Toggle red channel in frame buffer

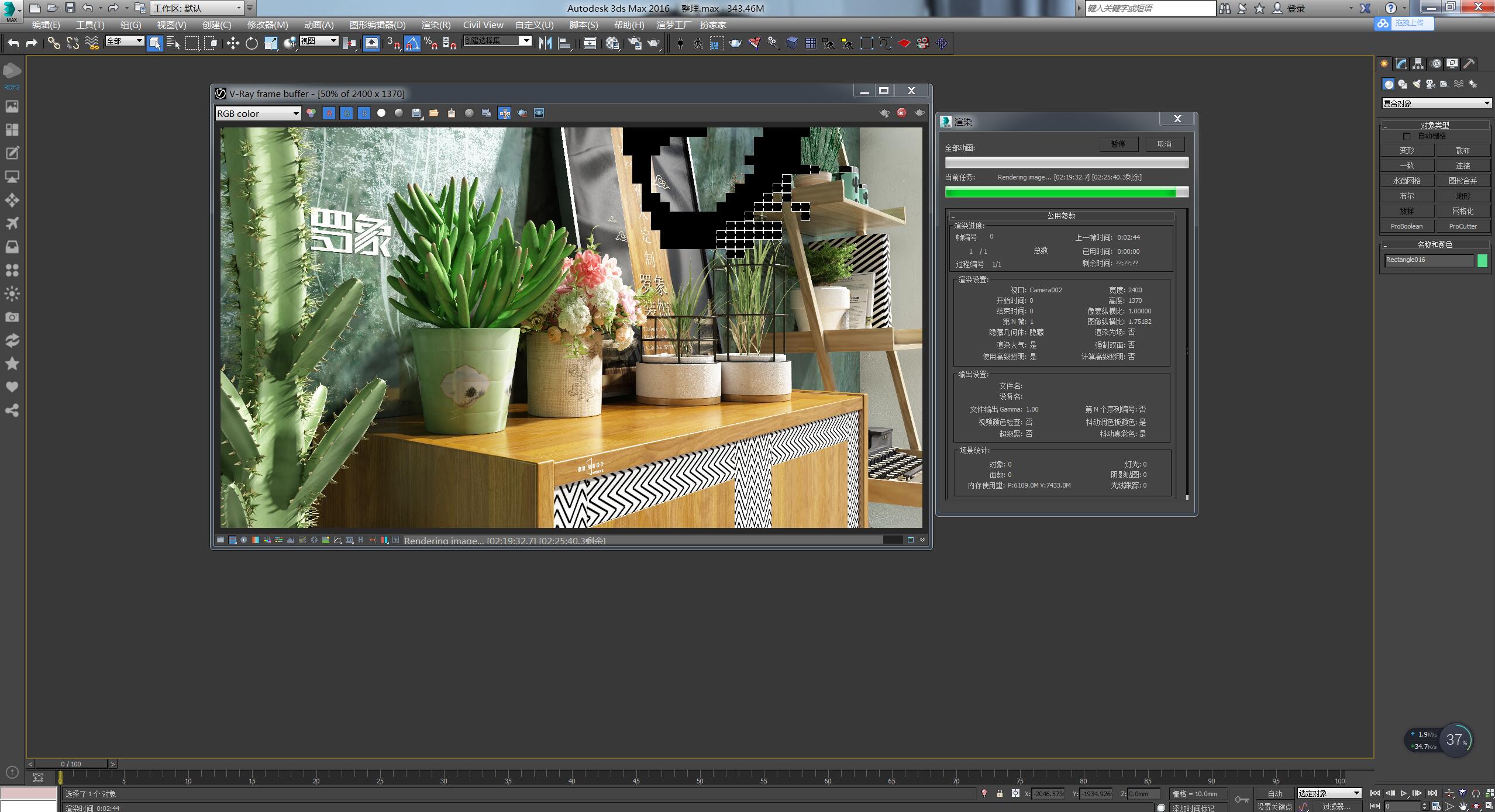[329, 113]
